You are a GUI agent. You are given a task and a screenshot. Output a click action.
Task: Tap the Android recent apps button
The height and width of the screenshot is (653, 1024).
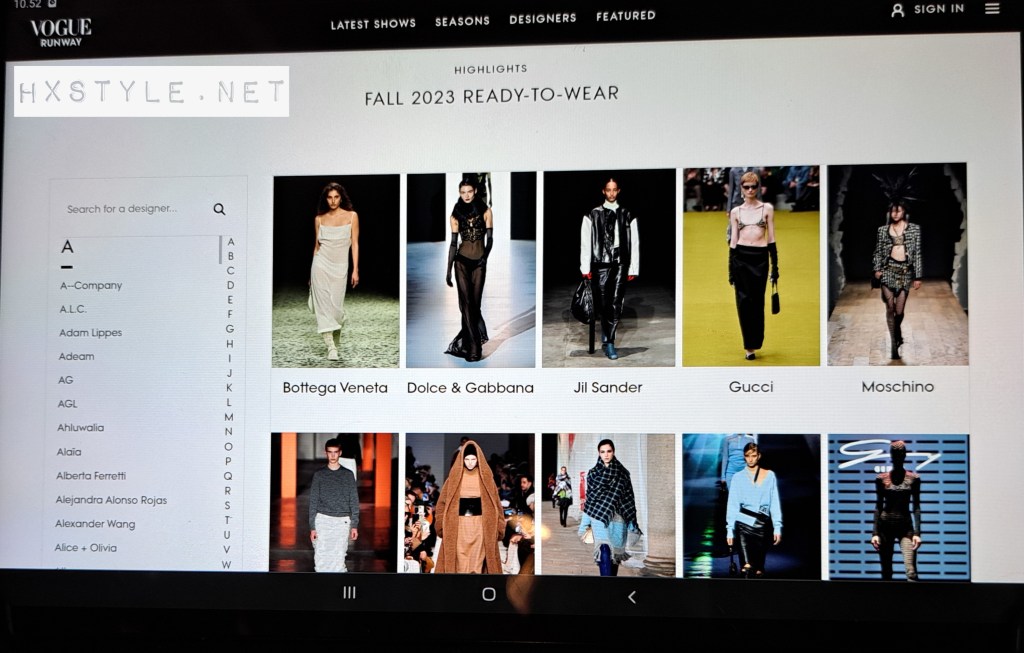coord(349,593)
